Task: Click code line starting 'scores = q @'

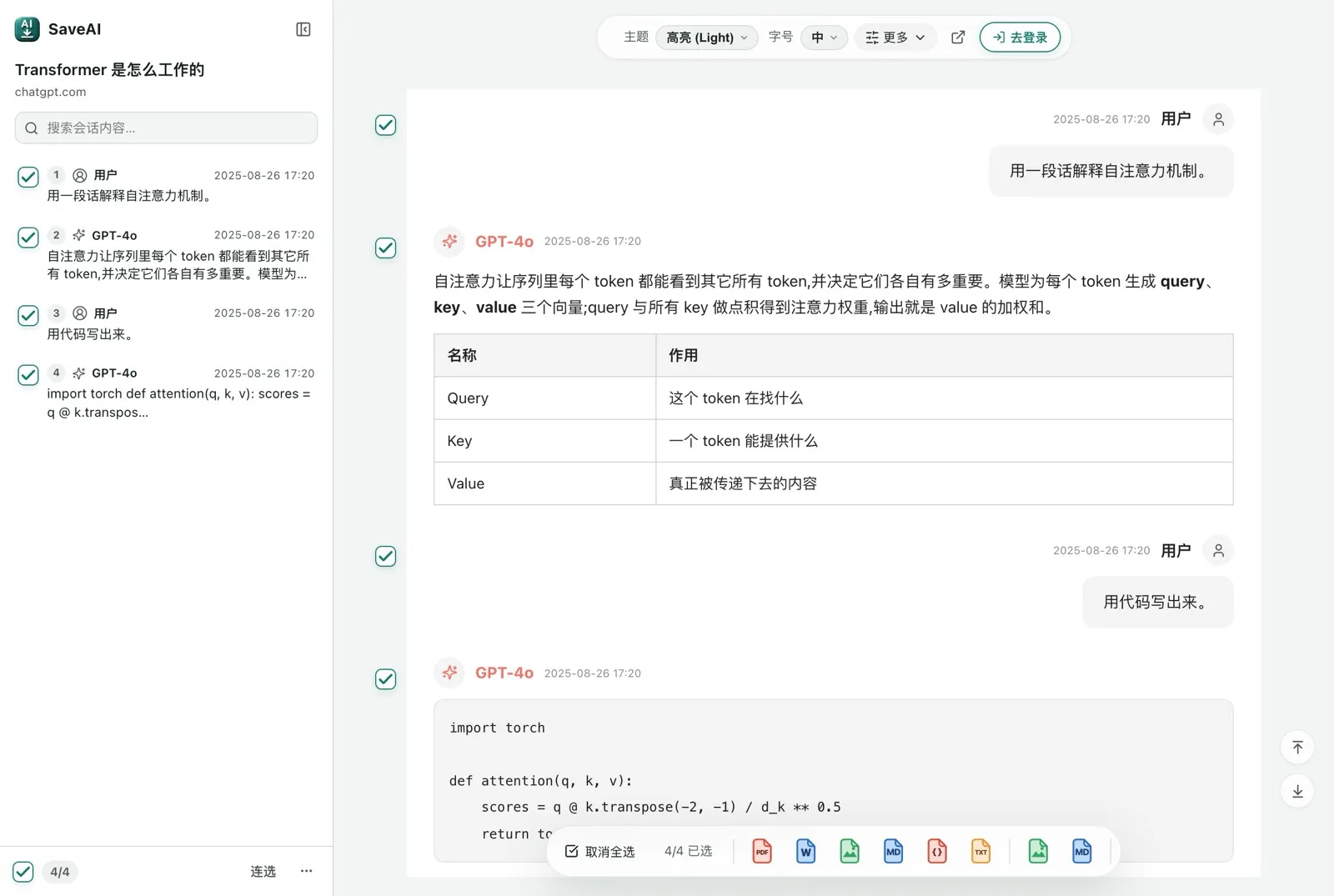Action: (x=661, y=807)
